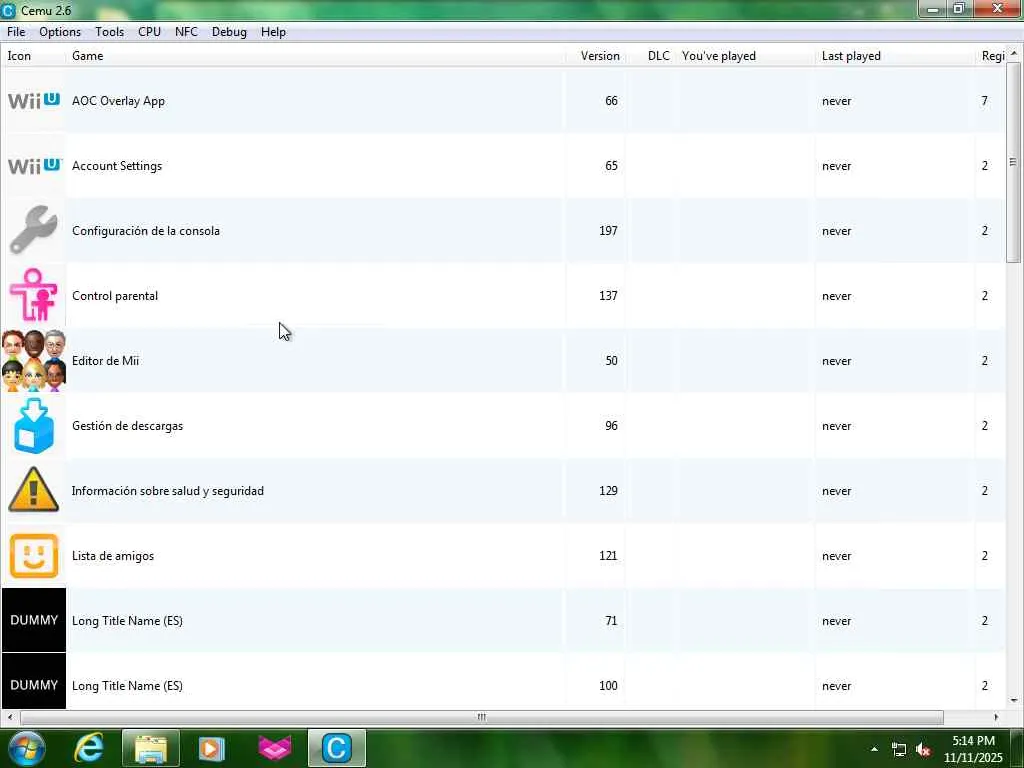
Task: Click the vertical scrollbar thumb
Action: pyautogui.click(x=1014, y=162)
